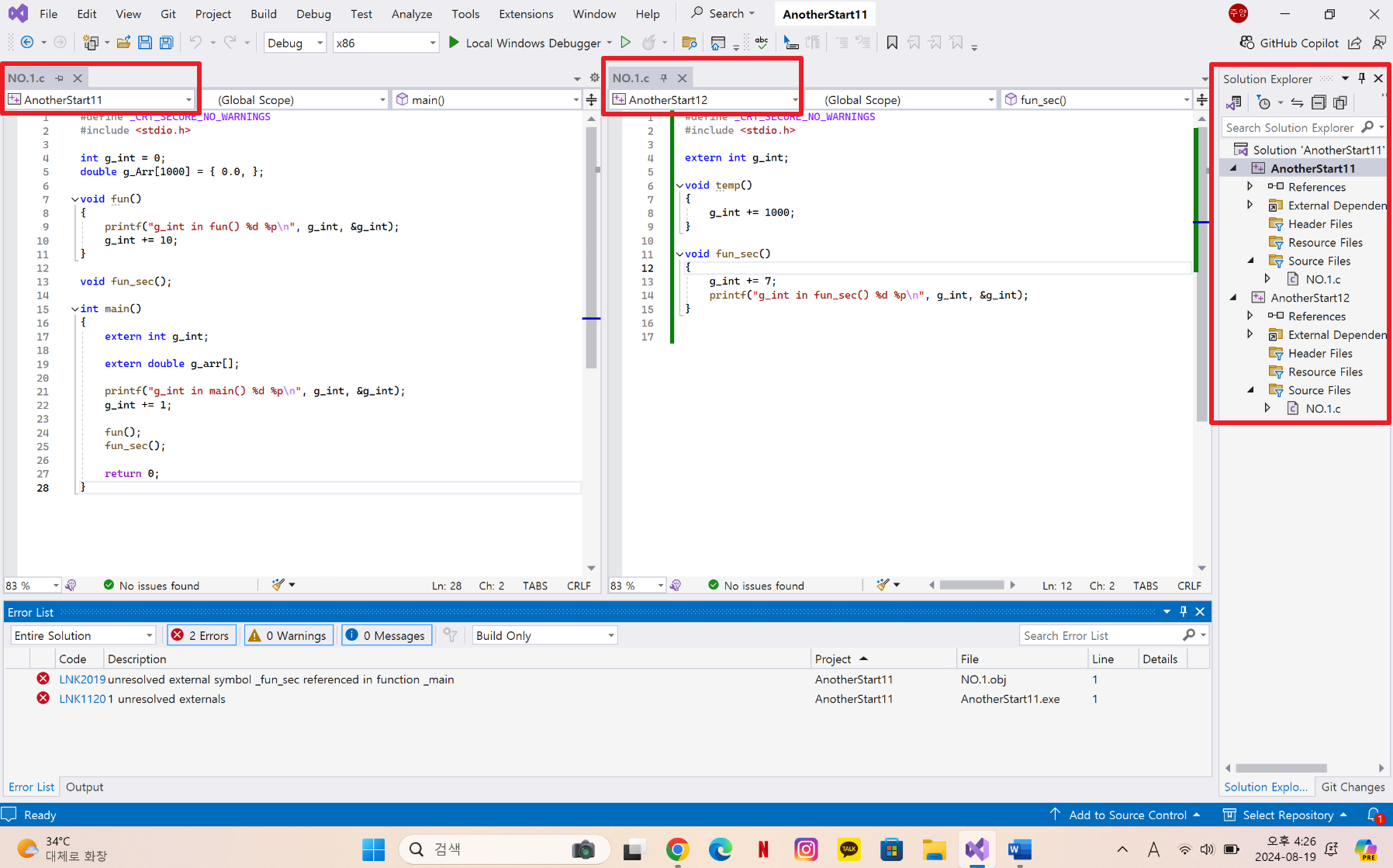Image resolution: width=1393 pixels, height=868 pixels.
Task: Click the Open File folder icon
Action: [x=123, y=43]
